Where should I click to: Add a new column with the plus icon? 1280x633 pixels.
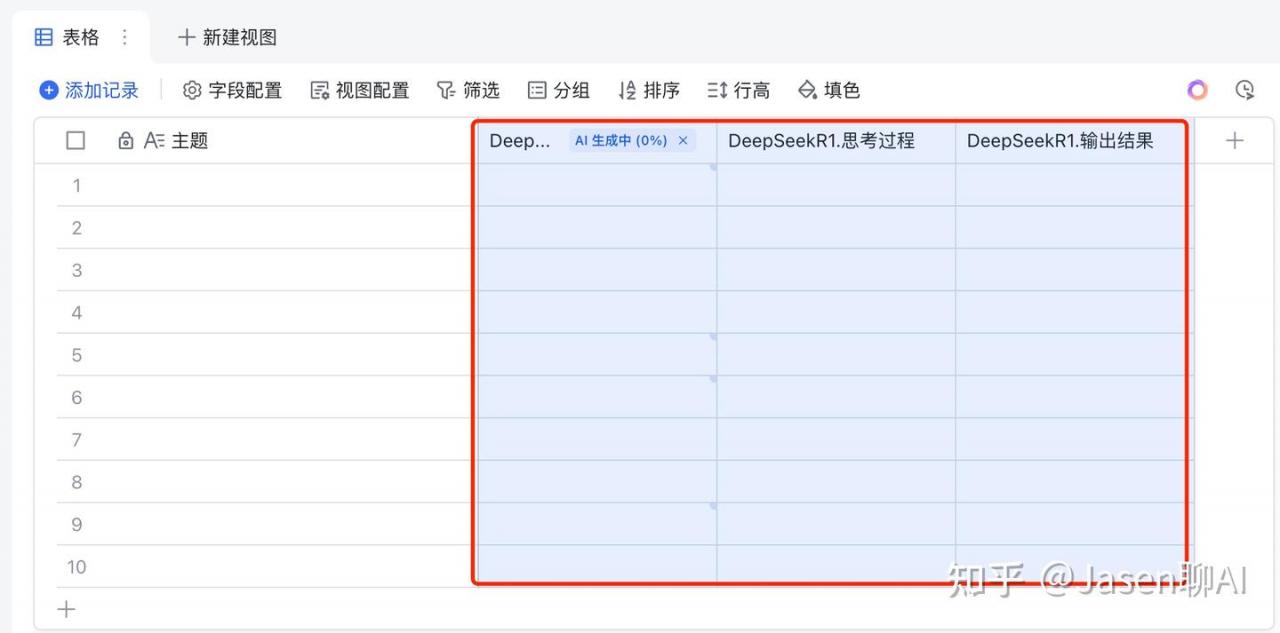click(1234, 141)
